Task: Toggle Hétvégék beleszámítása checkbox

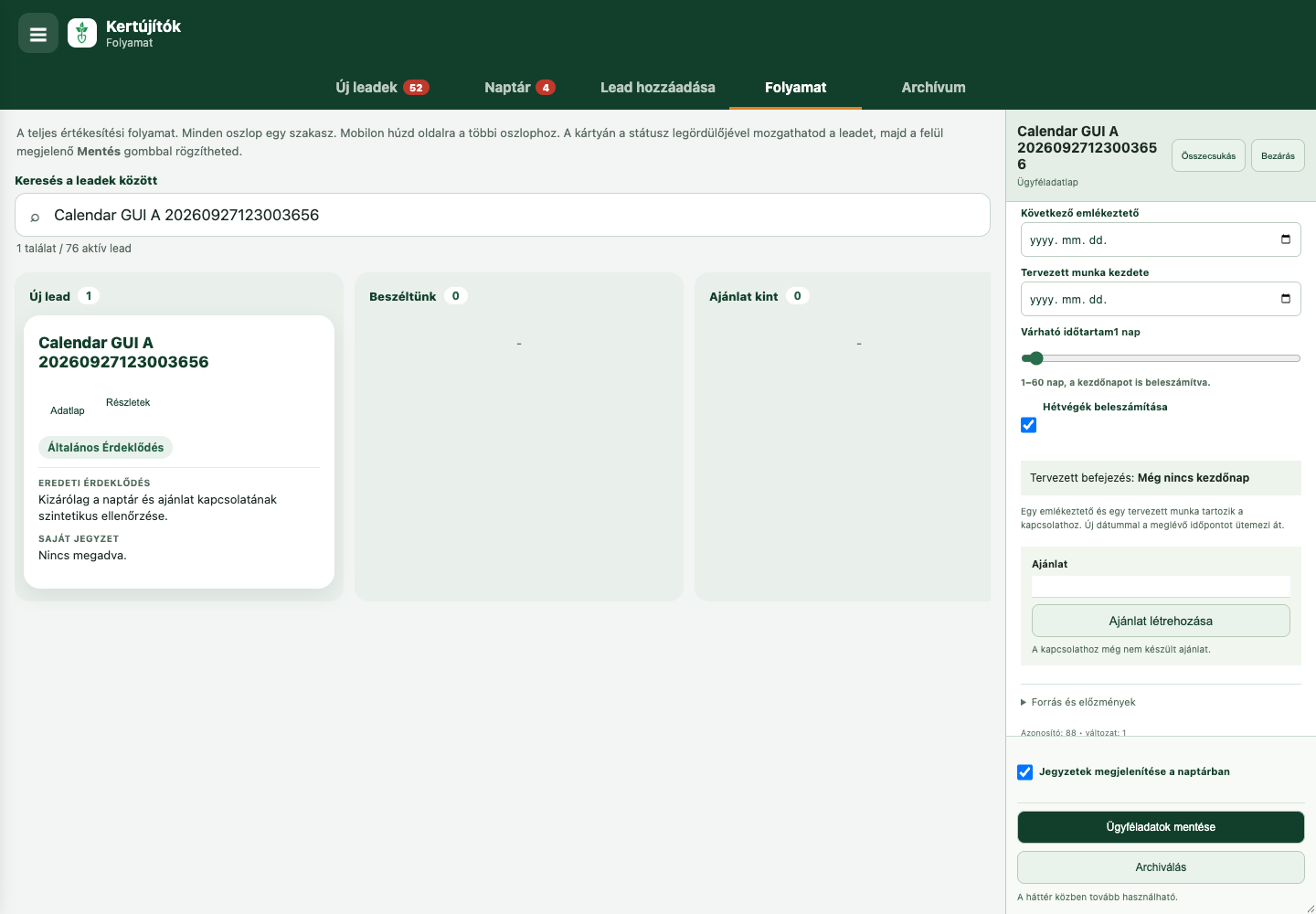Action: tap(1028, 425)
